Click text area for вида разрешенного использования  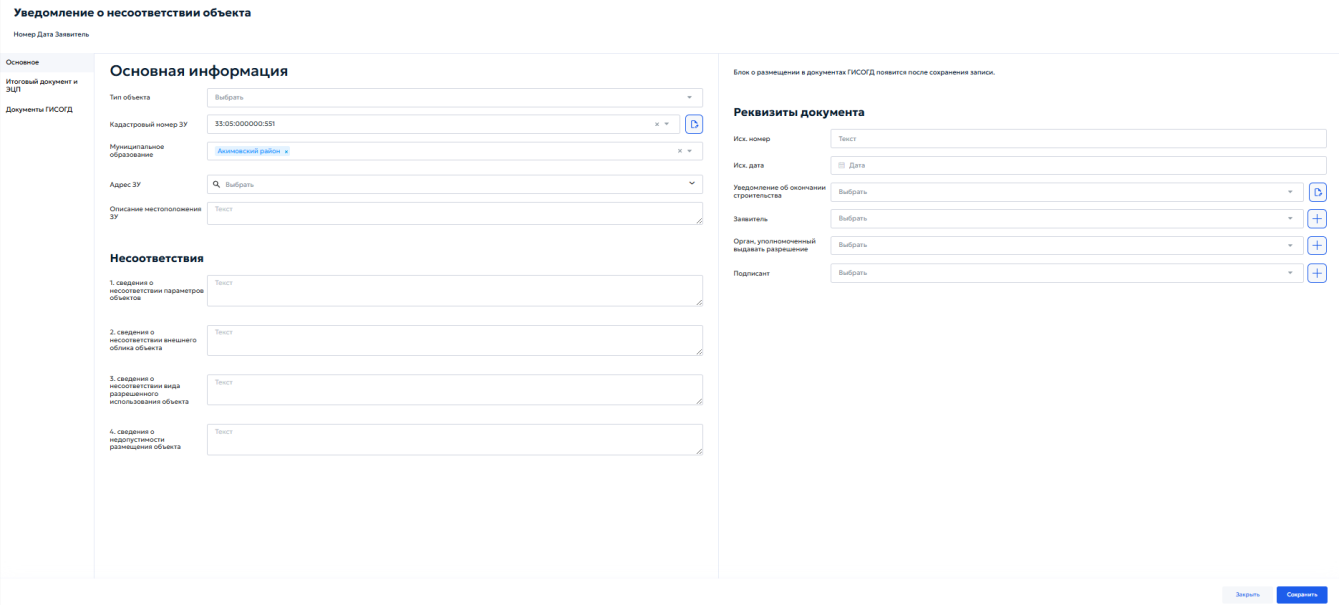(455, 390)
